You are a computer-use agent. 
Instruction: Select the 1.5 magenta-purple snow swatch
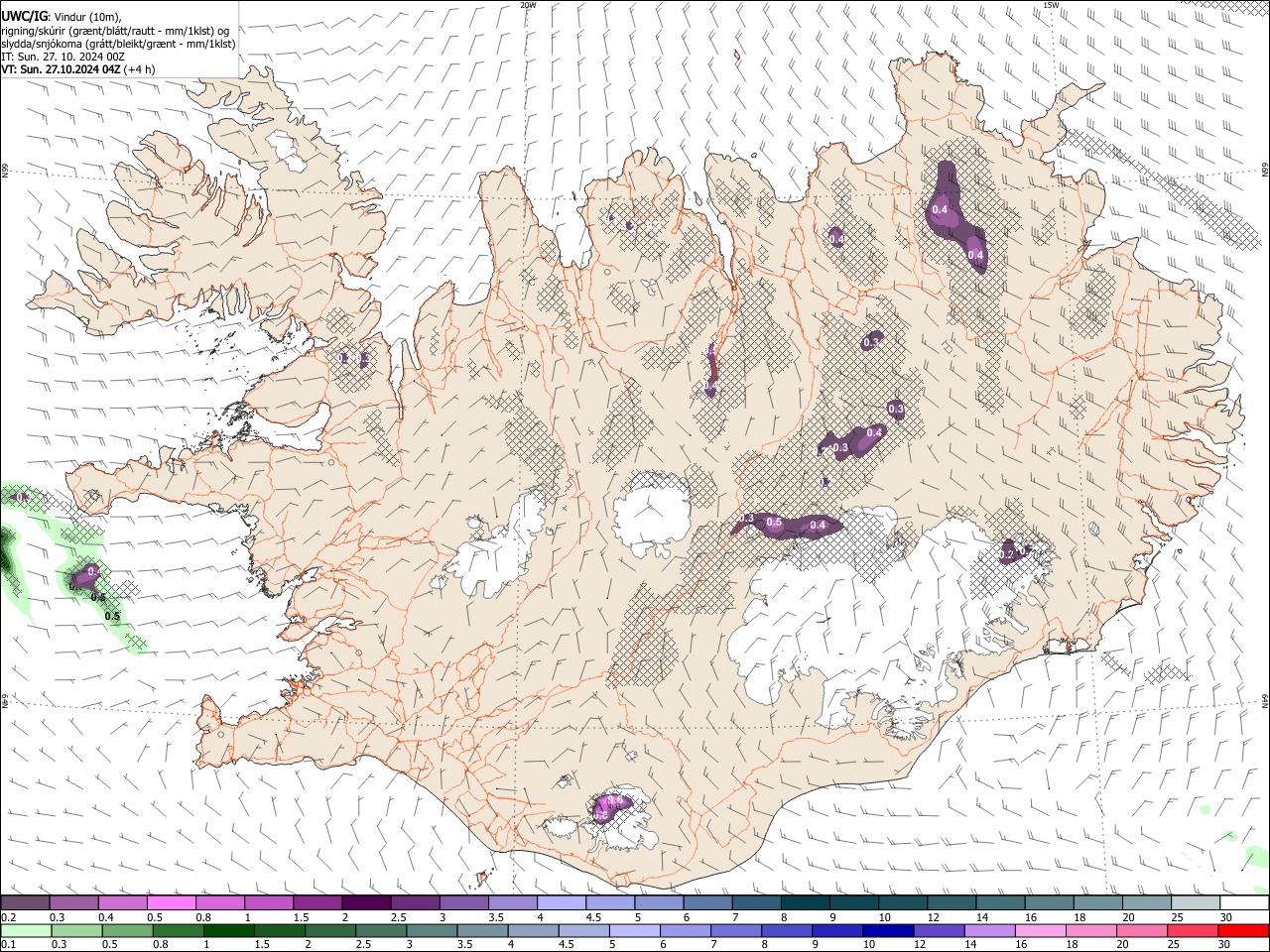click(x=317, y=903)
